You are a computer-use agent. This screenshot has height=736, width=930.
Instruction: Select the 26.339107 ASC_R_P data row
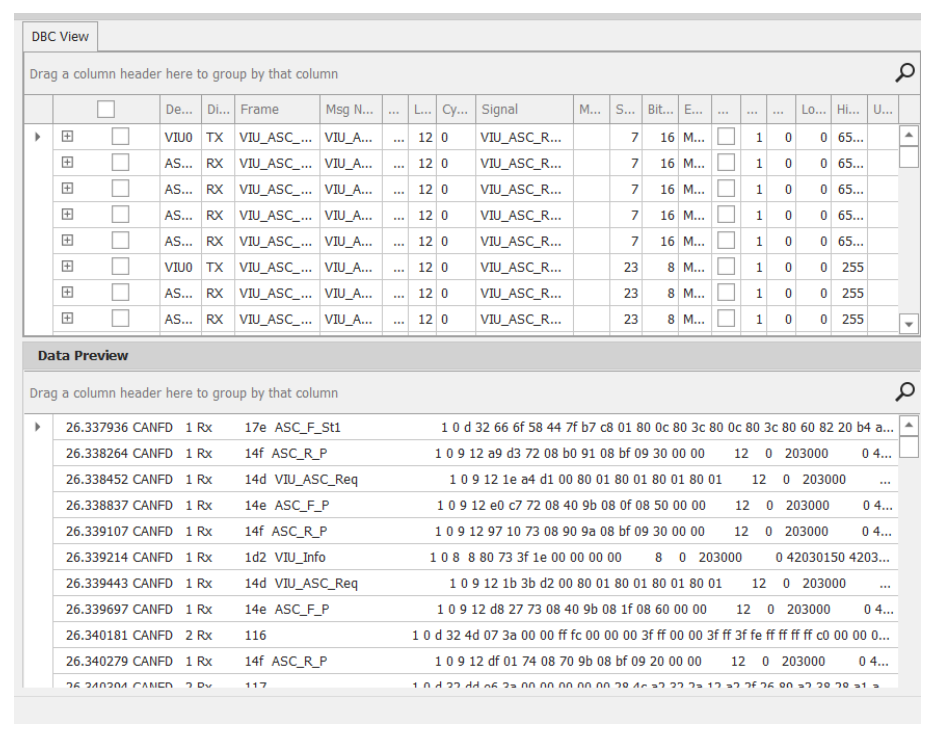tap(475, 531)
